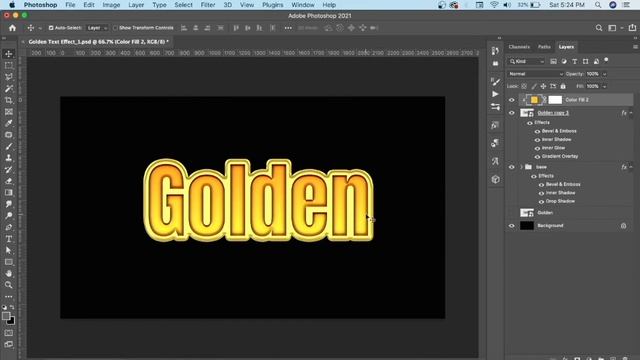
Task: Select the Rectangle shape tool
Action: [9, 262]
